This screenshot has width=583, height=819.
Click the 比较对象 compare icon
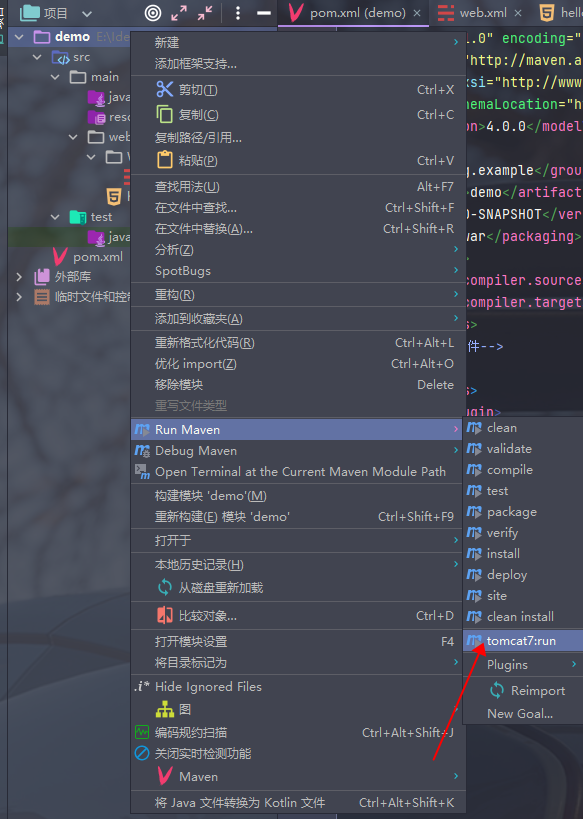(165, 615)
